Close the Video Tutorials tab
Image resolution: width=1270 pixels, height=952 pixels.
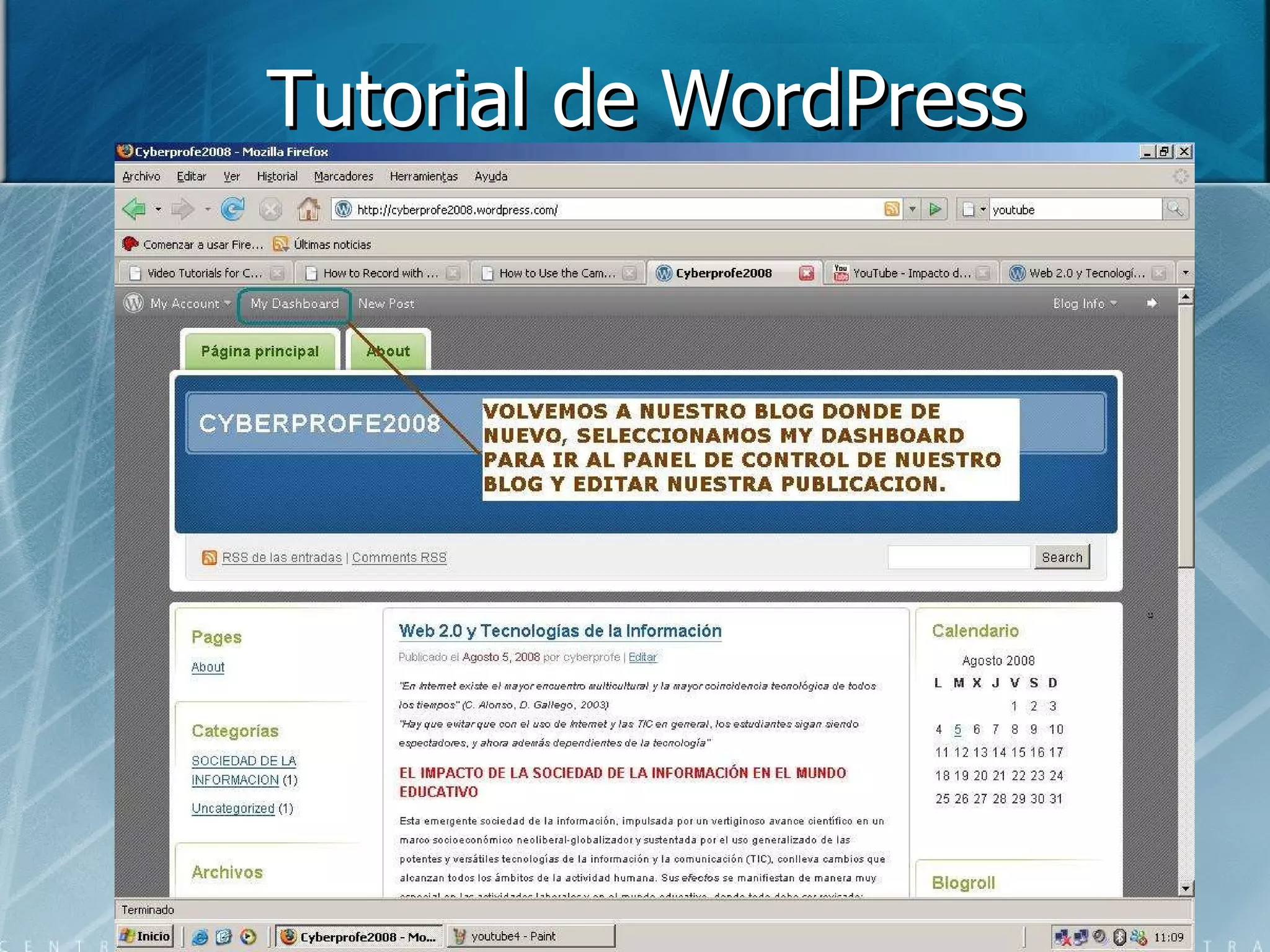277,273
